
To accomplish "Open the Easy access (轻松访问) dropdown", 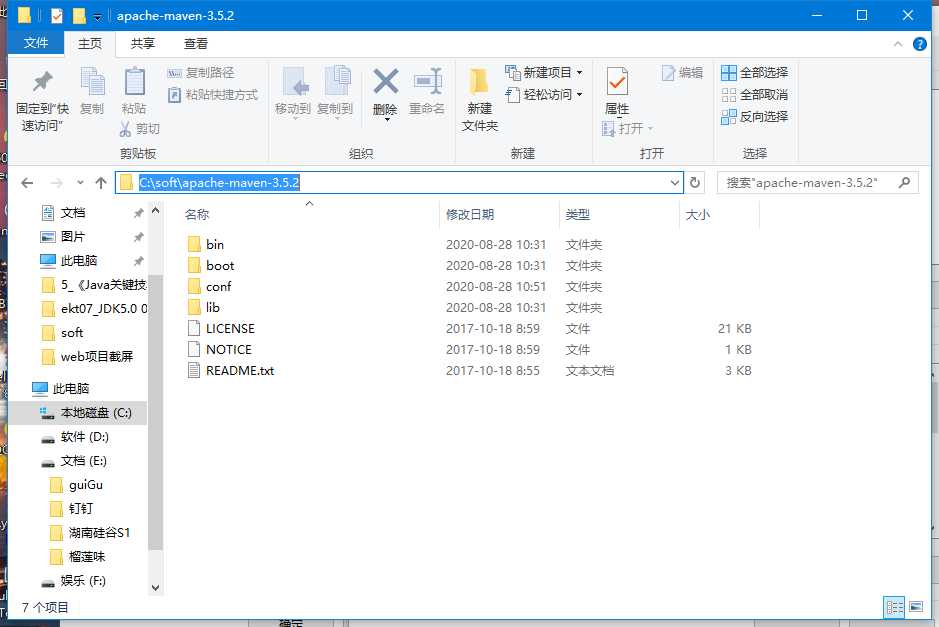I will click(544, 95).
